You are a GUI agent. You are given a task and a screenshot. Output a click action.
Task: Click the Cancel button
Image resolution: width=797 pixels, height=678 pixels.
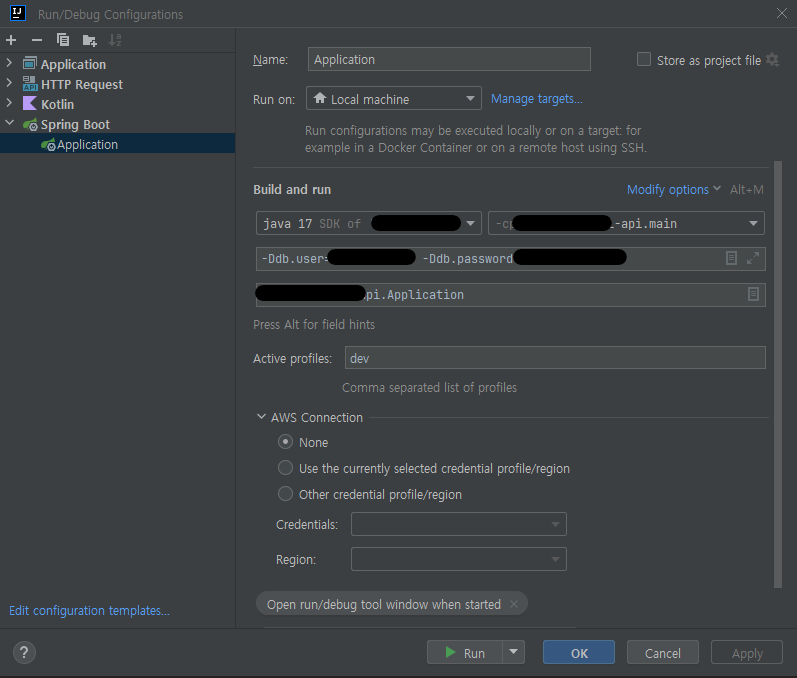pyautogui.click(x=663, y=652)
